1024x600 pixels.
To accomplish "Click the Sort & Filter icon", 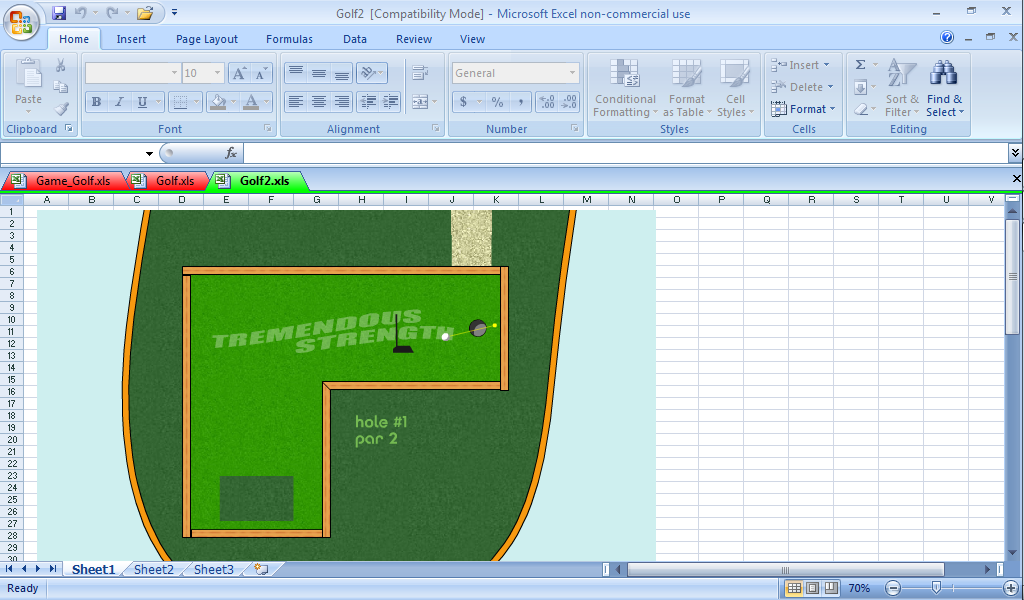I will click(902, 75).
